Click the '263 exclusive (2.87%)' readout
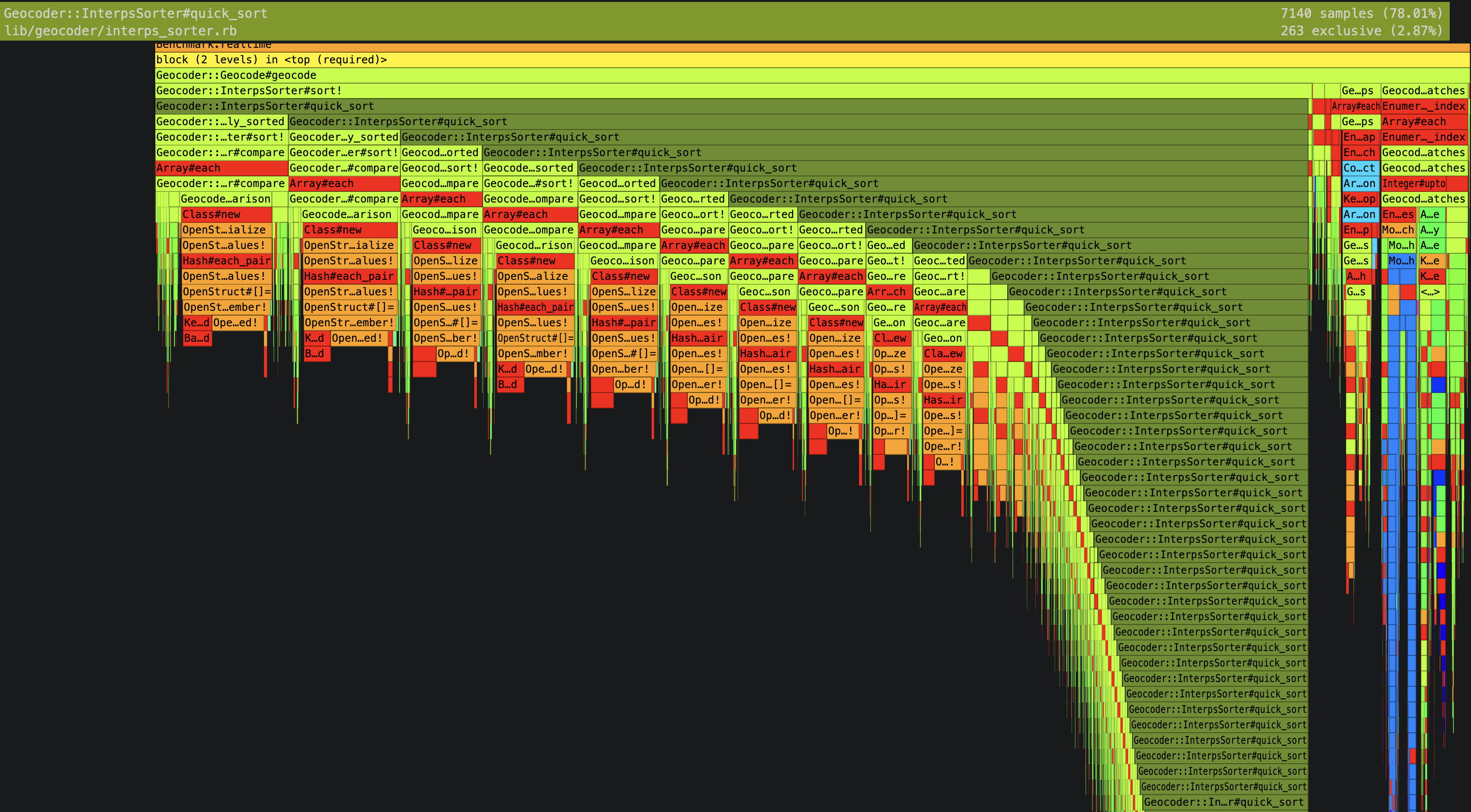1471x812 pixels. click(1361, 31)
